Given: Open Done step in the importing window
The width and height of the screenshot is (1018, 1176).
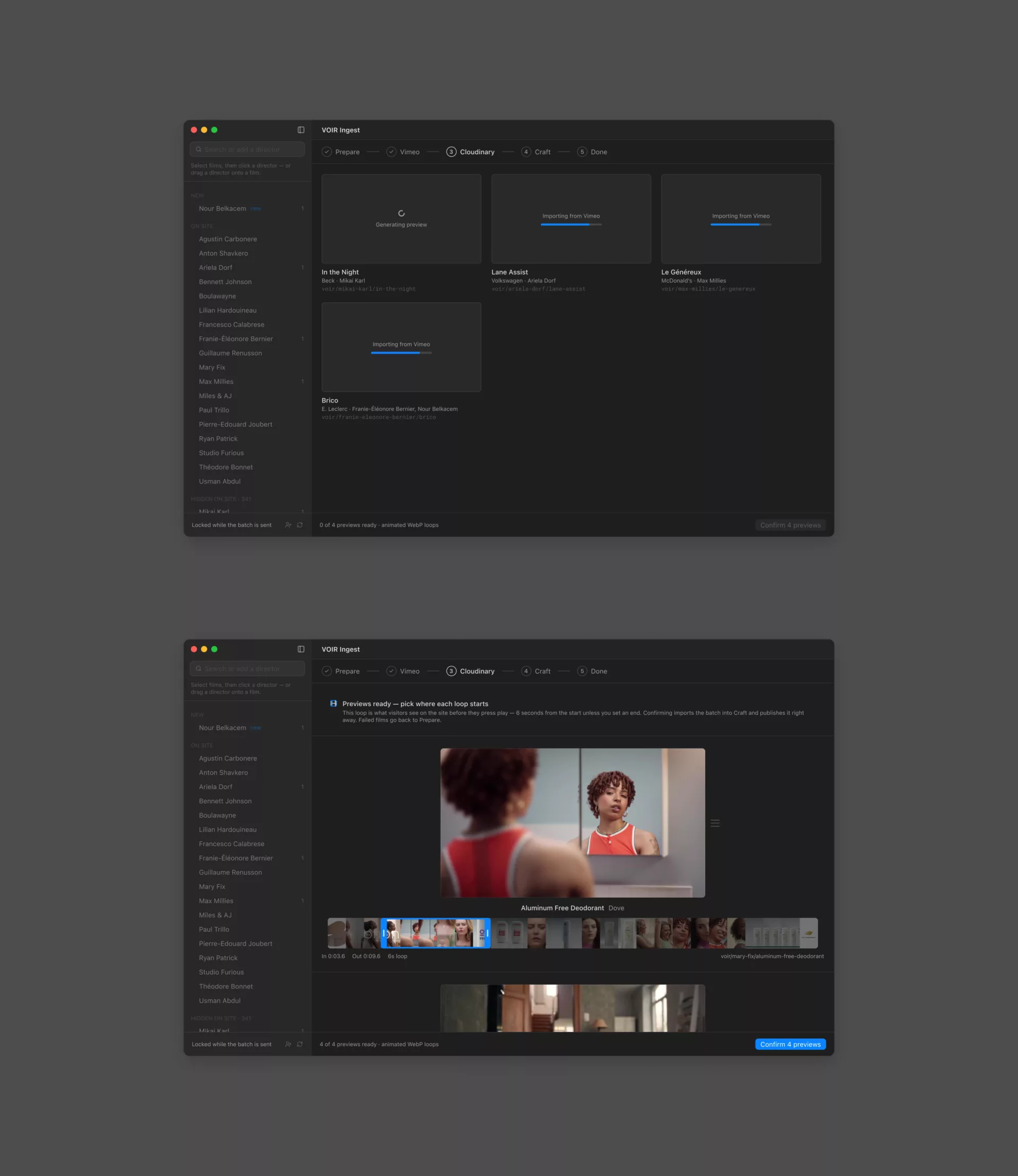Looking at the screenshot, I should tap(592, 152).
